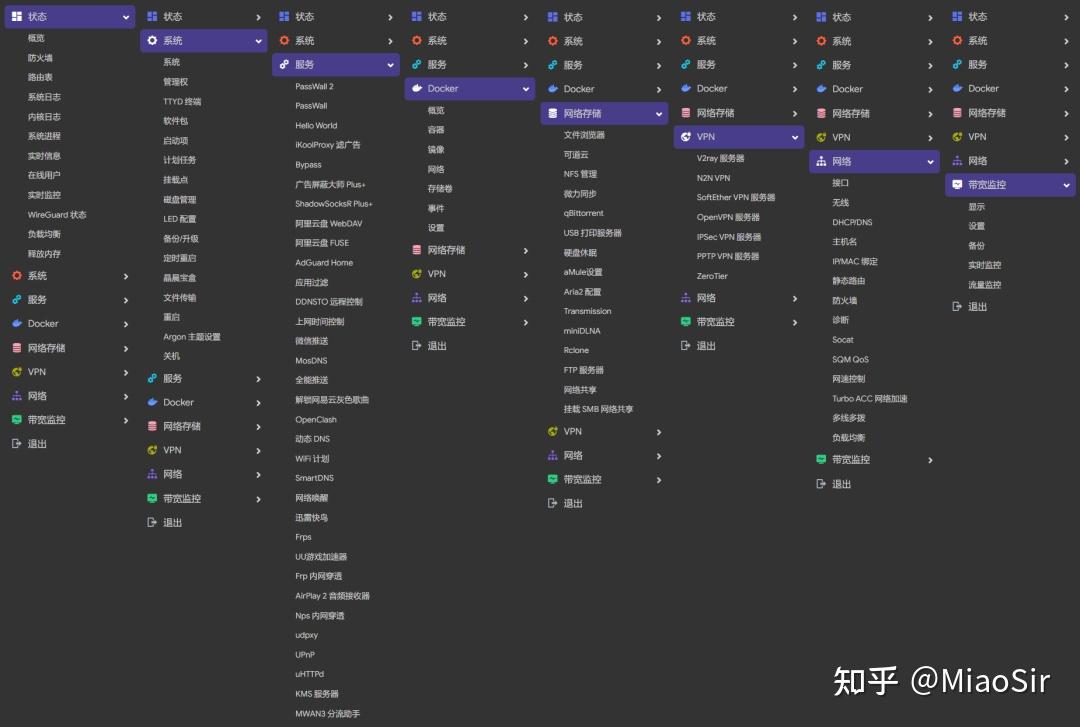1080x727 pixels.
Task: Select the 软件包 menu item
Action: point(175,121)
